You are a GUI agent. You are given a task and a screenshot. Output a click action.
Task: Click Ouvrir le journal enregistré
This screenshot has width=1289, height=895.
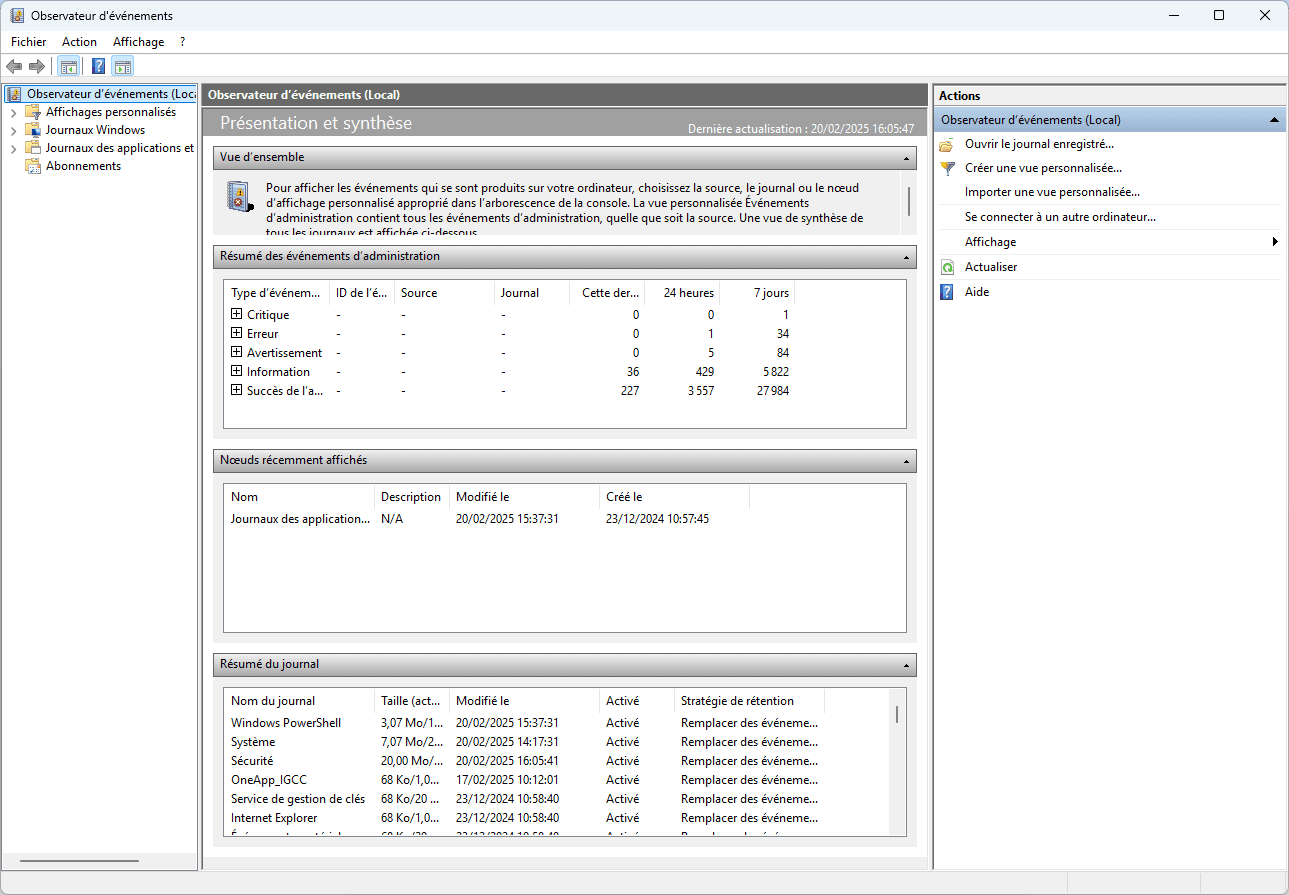pyautogui.click(x=1039, y=144)
